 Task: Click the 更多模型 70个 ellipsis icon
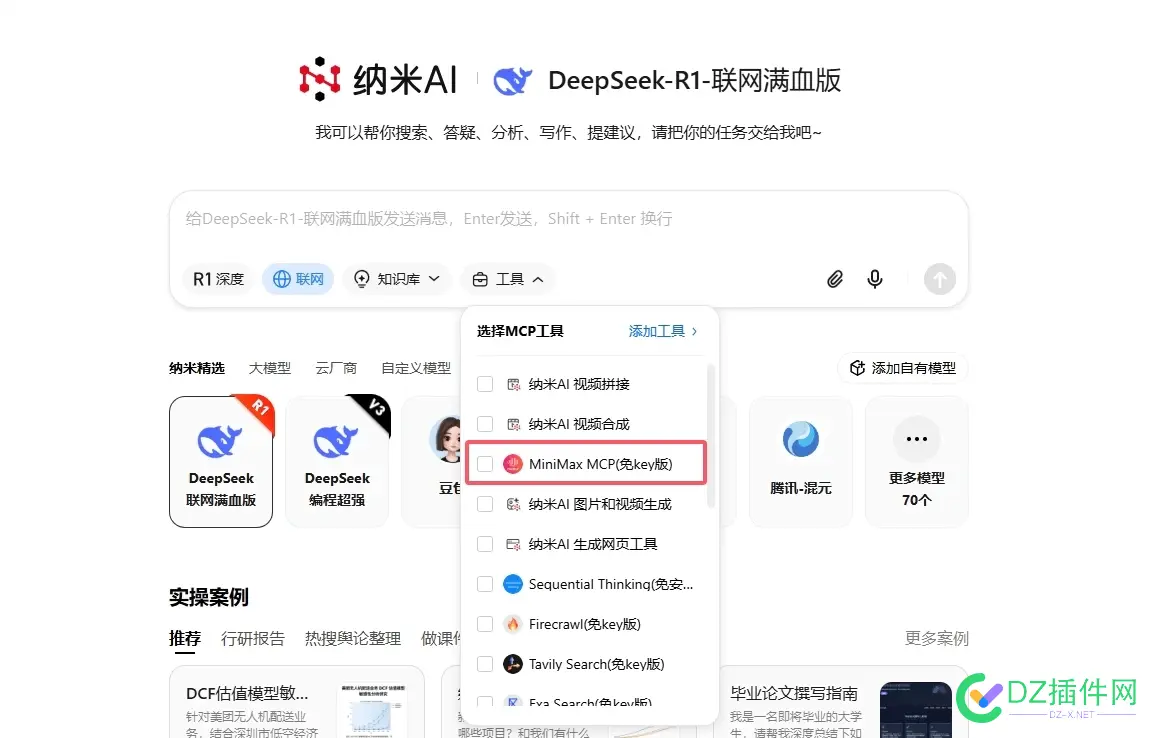coord(916,438)
